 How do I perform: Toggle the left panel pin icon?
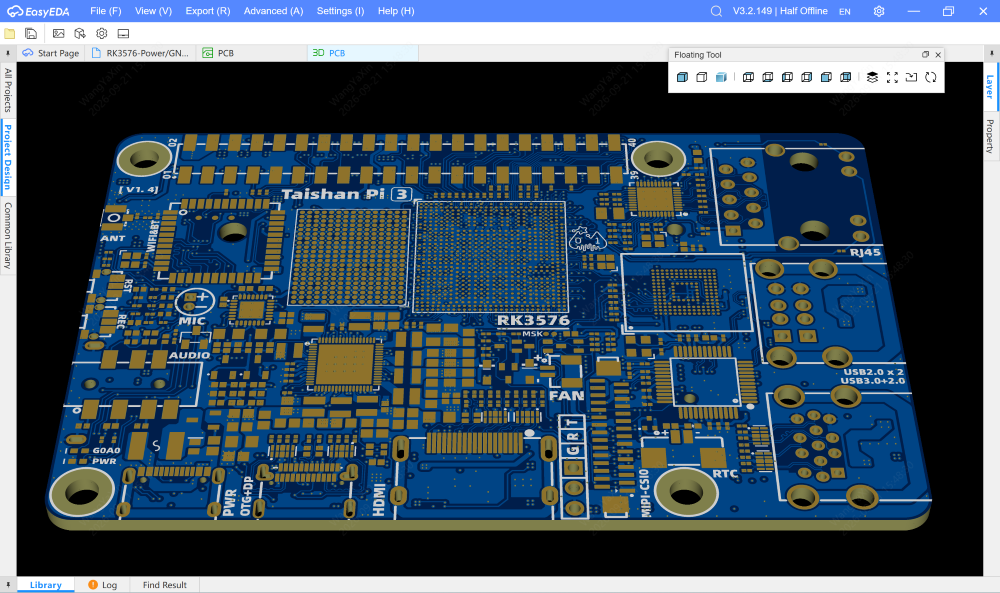(x=8, y=53)
